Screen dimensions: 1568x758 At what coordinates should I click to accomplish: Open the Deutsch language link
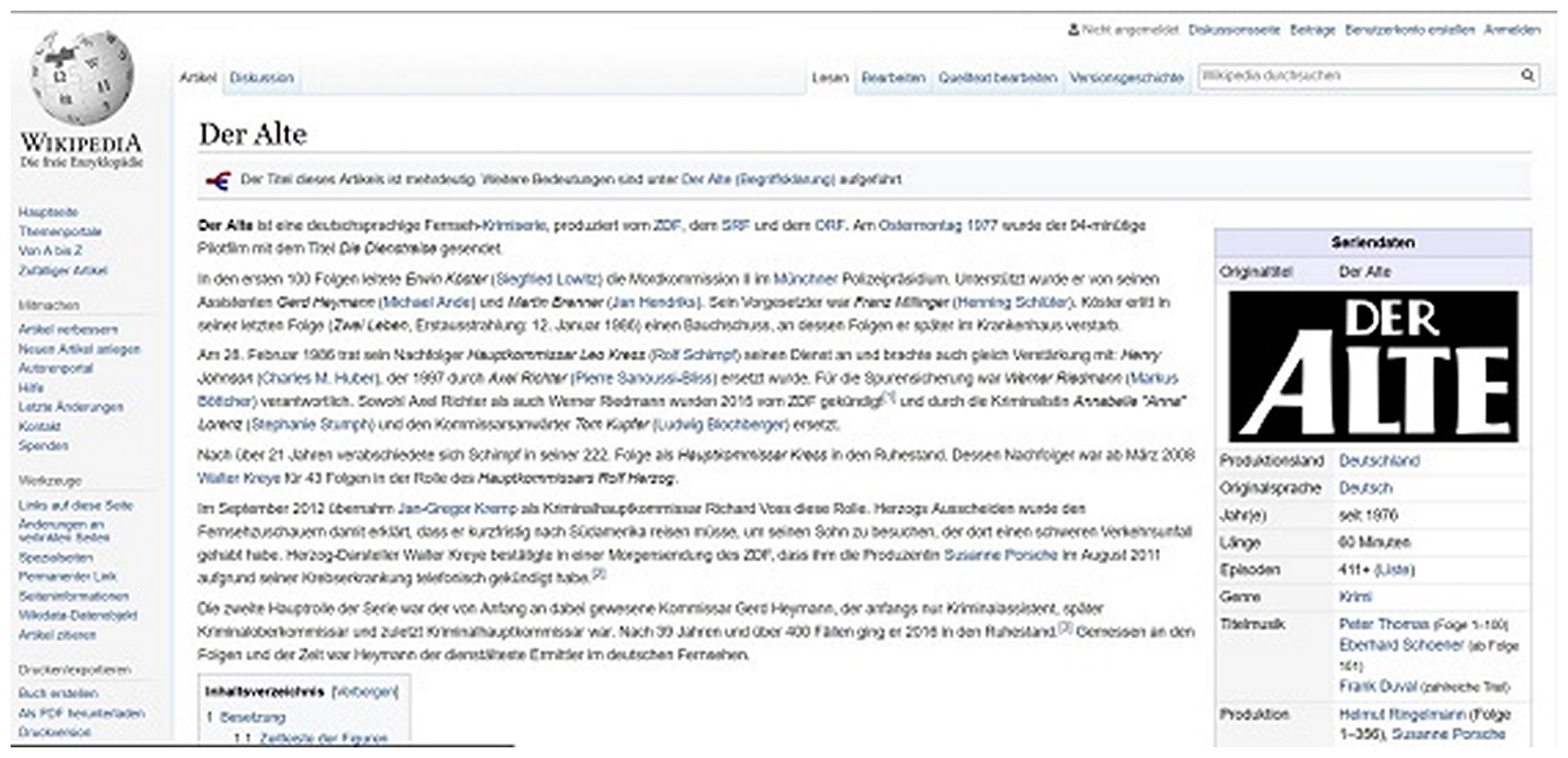pyautogui.click(x=1365, y=488)
